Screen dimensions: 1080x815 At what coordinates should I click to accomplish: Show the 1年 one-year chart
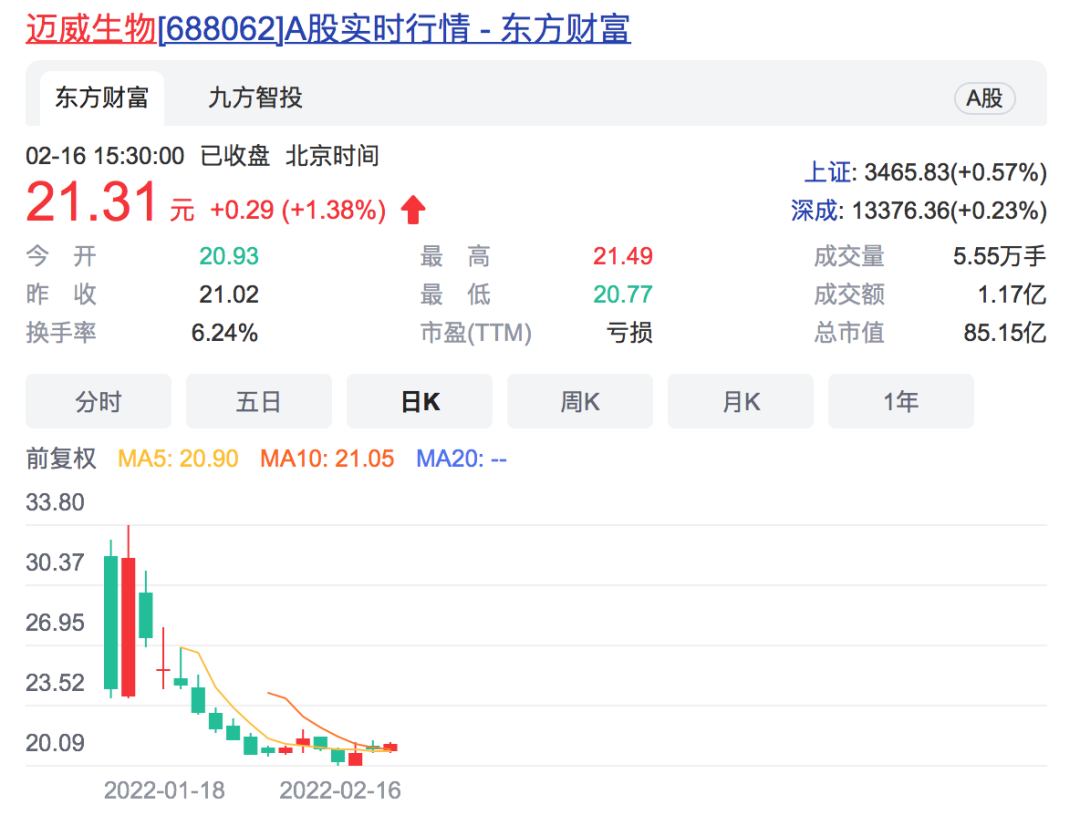point(900,402)
